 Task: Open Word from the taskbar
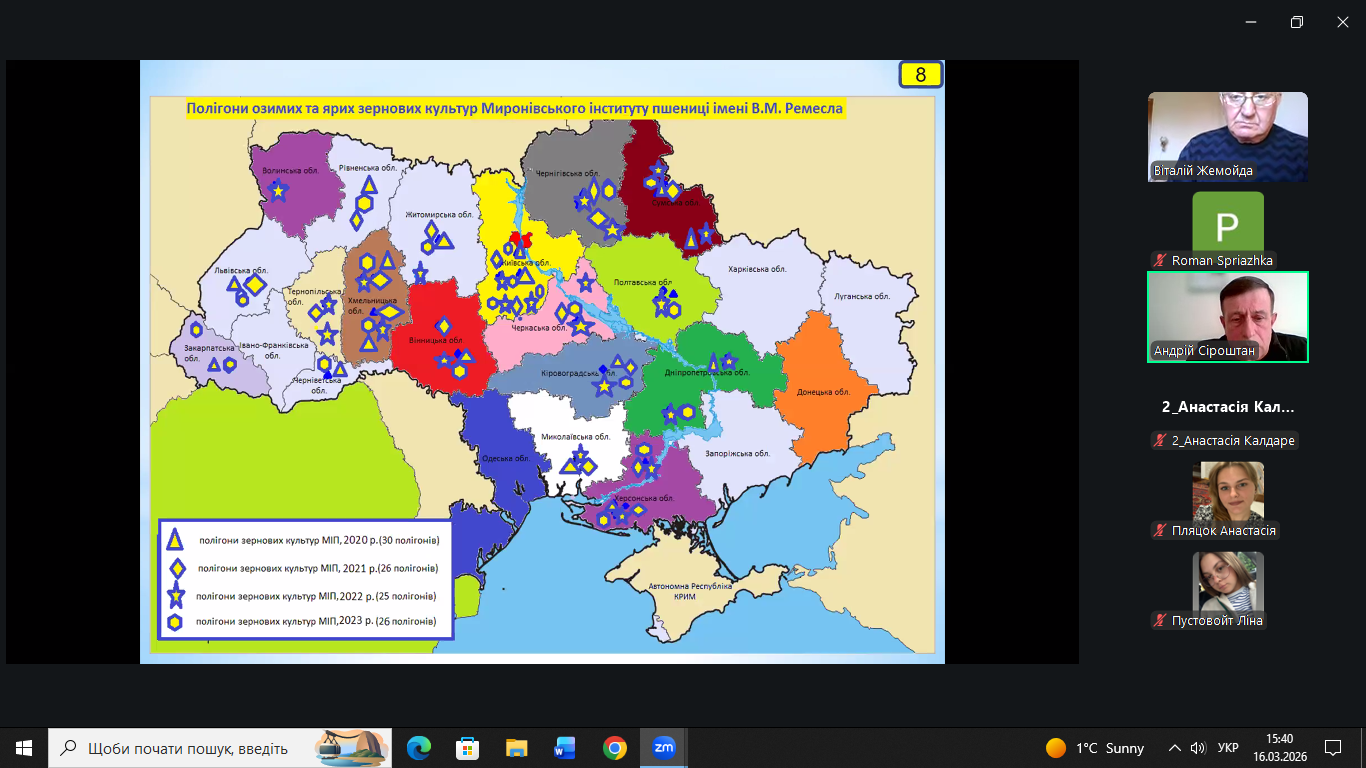[565, 748]
